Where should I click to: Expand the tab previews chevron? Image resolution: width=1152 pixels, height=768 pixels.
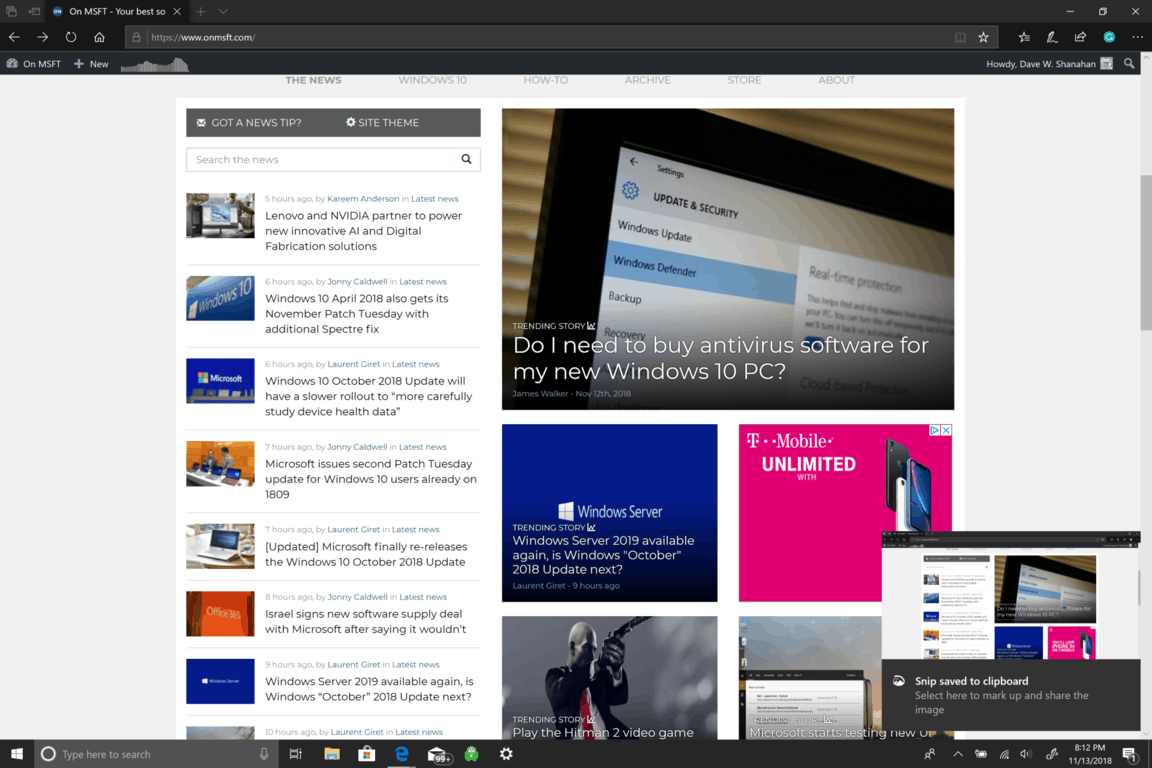point(223,11)
